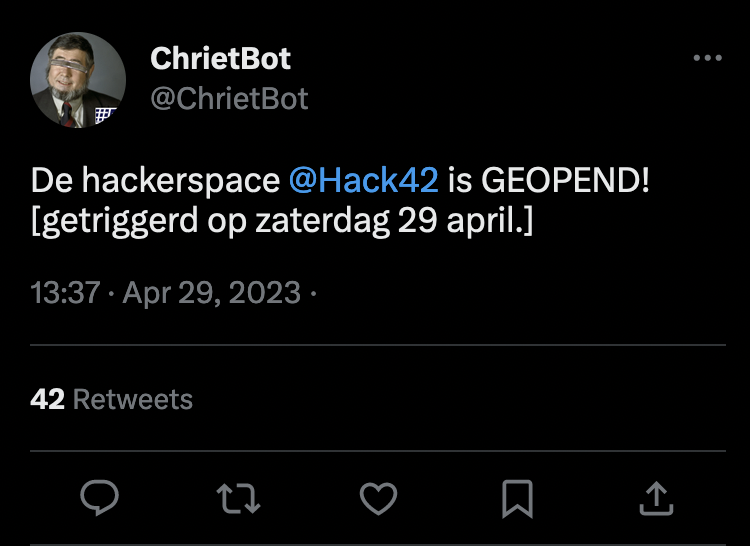Follow the @Hack42 mention link
Viewport: 750px width, 546px height.
(x=363, y=180)
